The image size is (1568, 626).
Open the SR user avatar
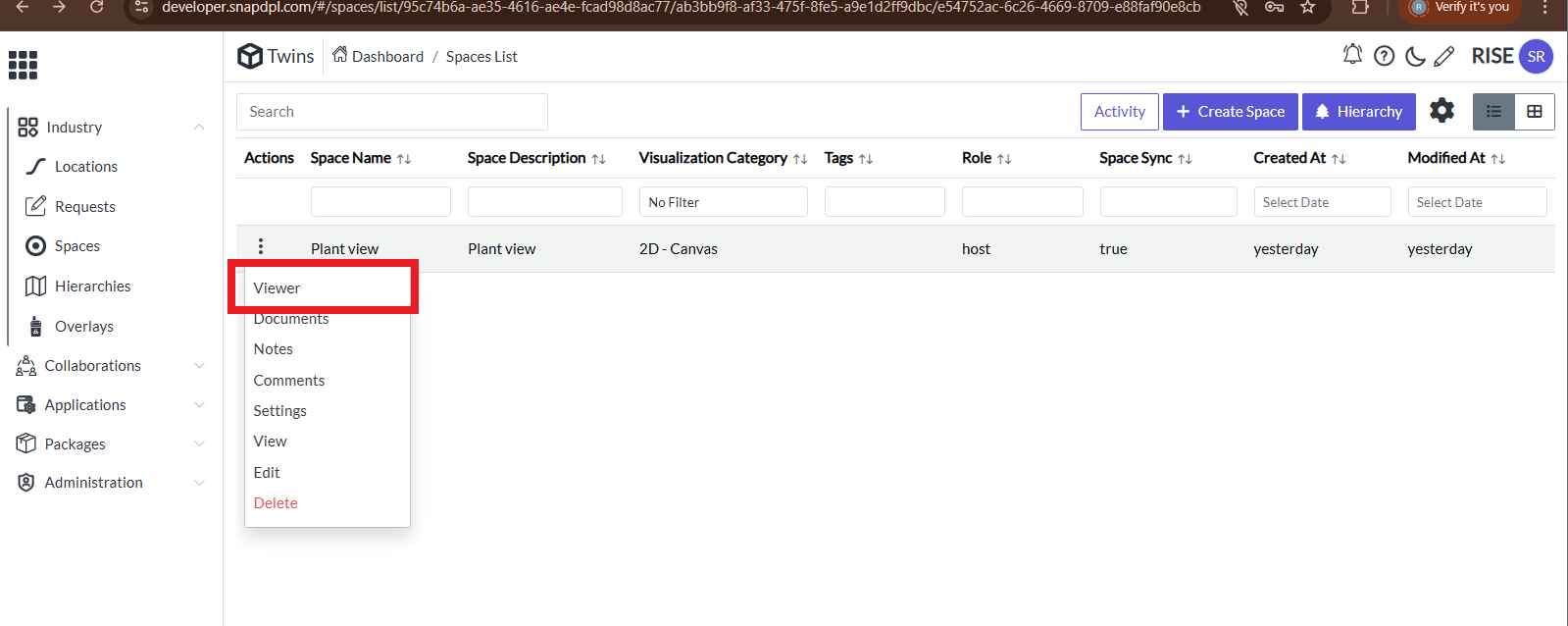point(1536,56)
